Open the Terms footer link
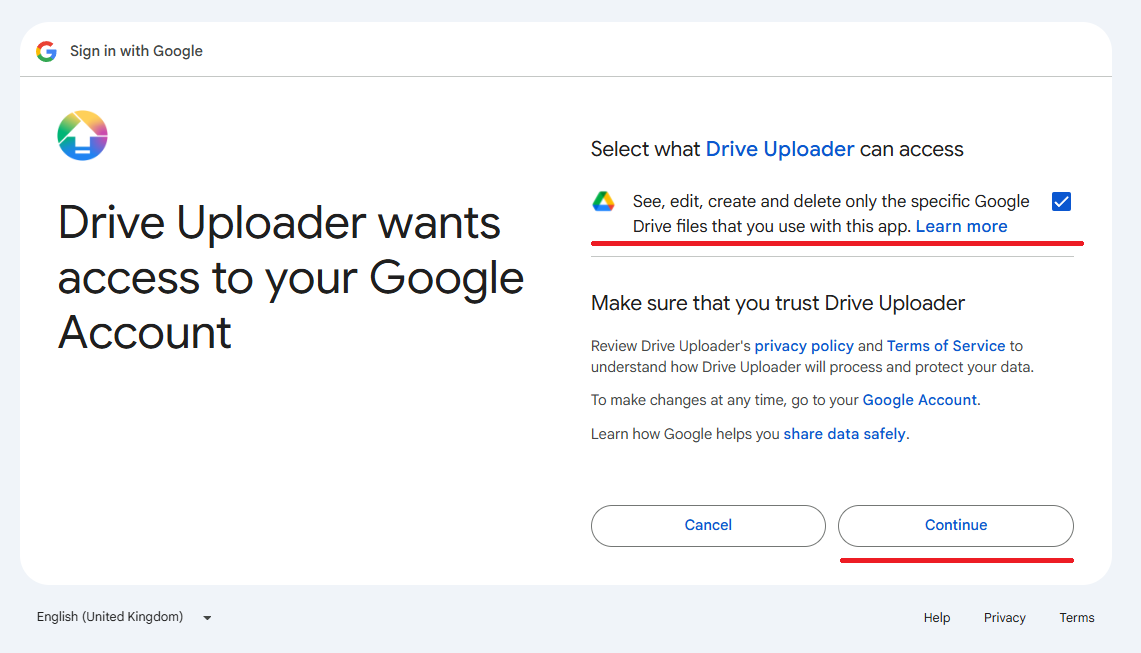1141x653 pixels. coord(1076,617)
